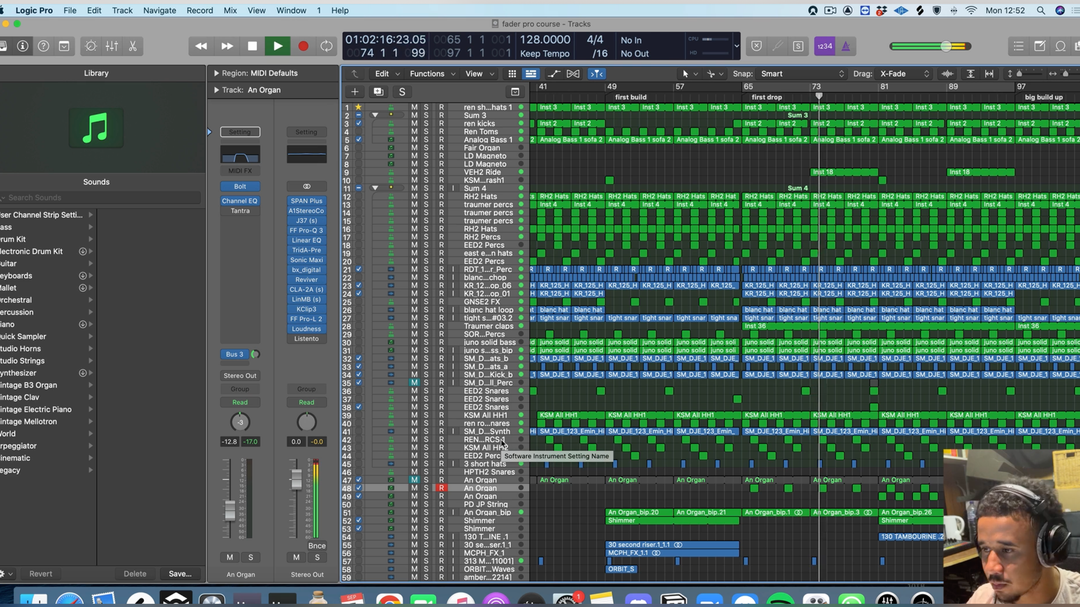Image resolution: width=1080 pixels, height=607 pixels.
Task: Open the Mixer from the control bar
Action: coord(111,47)
